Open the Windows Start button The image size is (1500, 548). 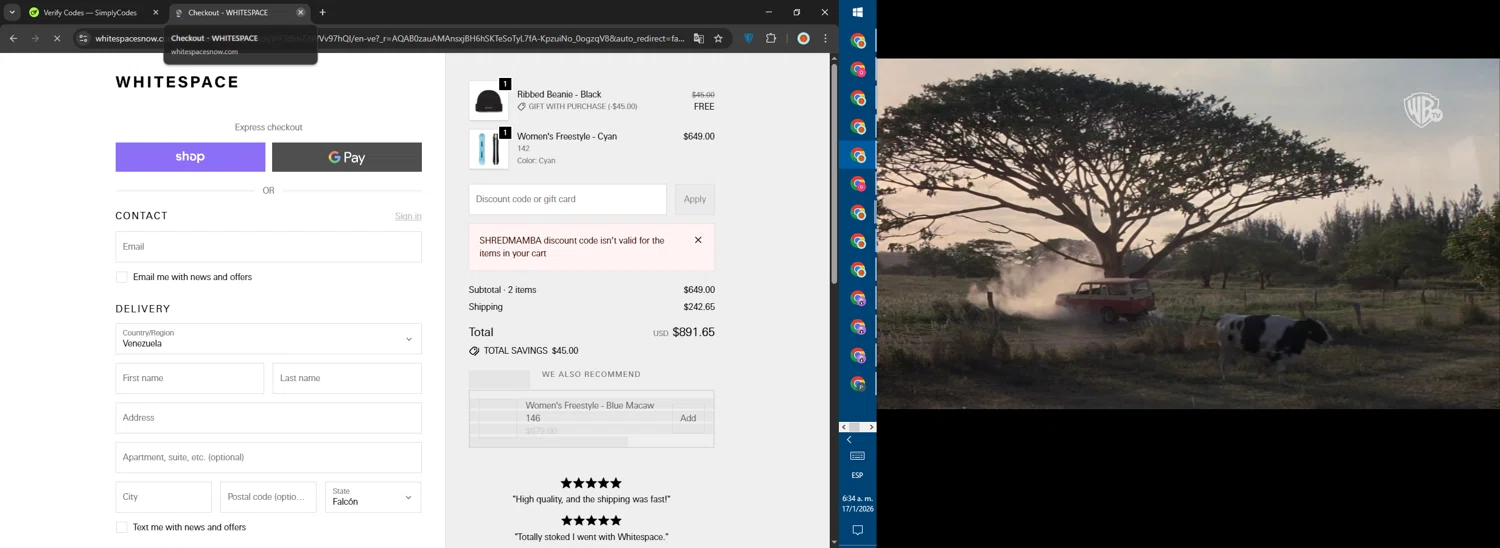[857, 12]
